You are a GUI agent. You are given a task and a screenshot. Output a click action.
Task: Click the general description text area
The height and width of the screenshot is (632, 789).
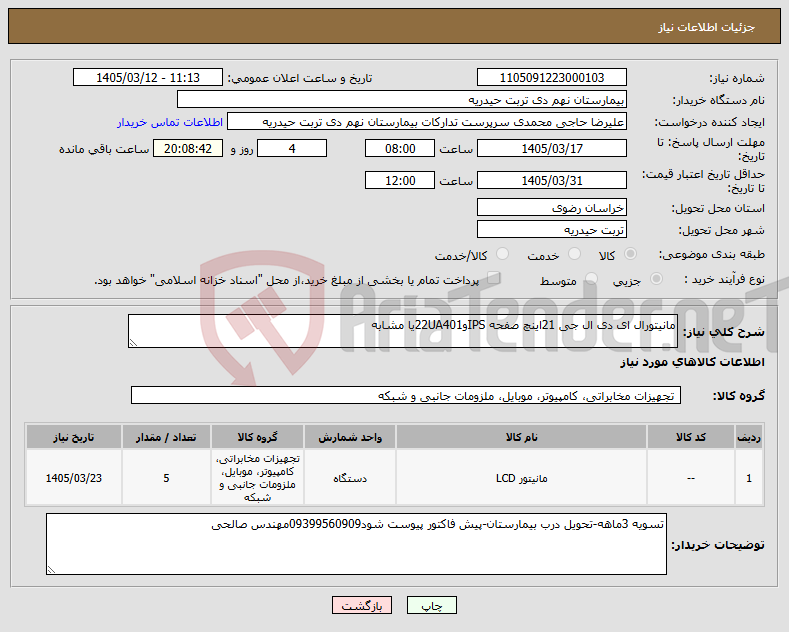403,331
